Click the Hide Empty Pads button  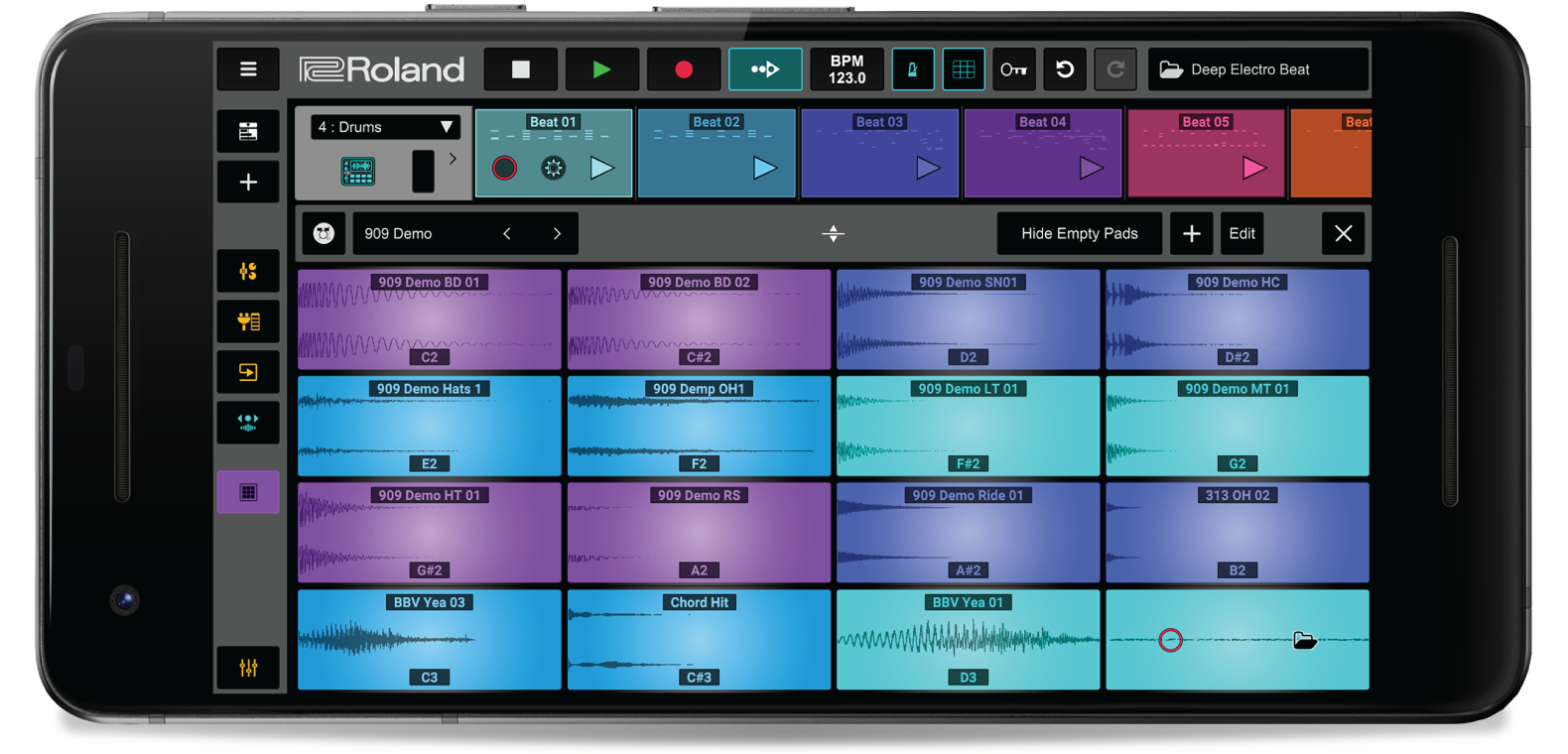click(1080, 233)
